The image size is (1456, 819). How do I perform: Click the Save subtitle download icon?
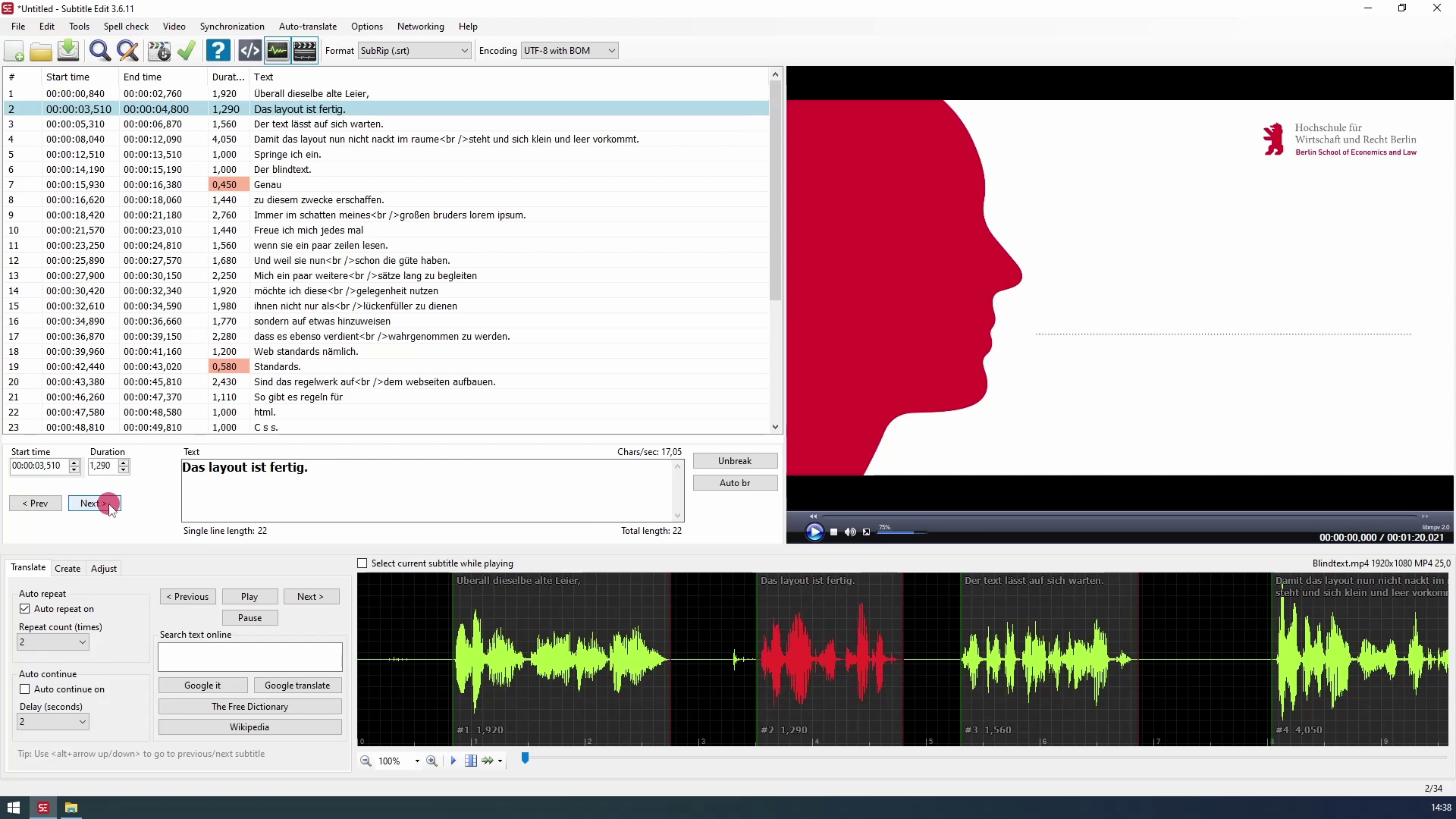click(68, 51)
